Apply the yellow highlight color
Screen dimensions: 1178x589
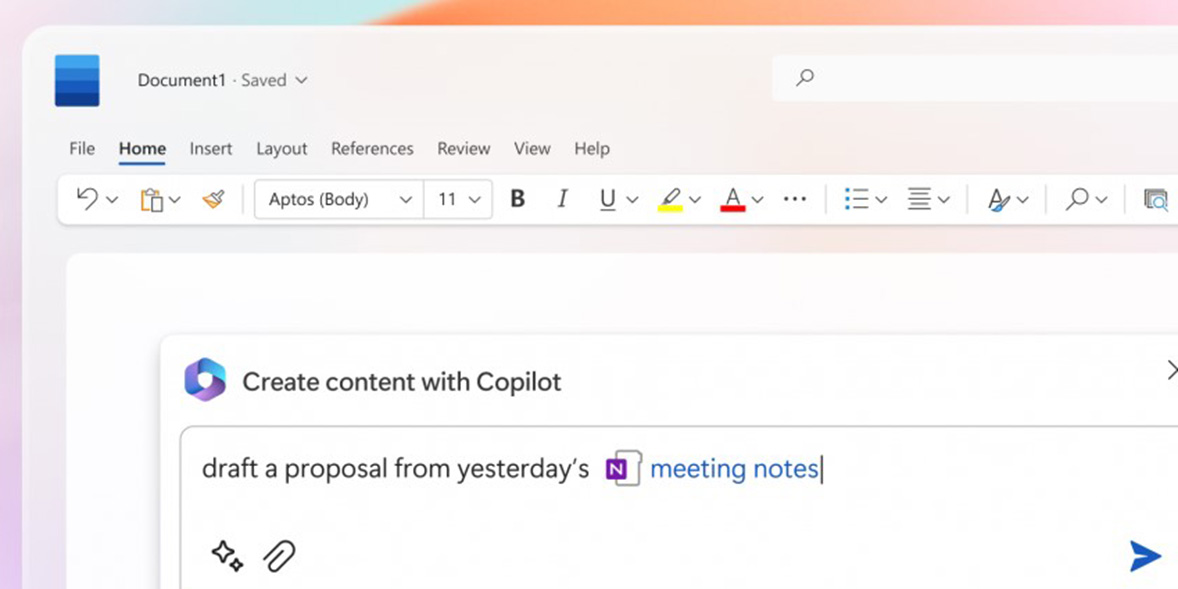pos(670,200)
